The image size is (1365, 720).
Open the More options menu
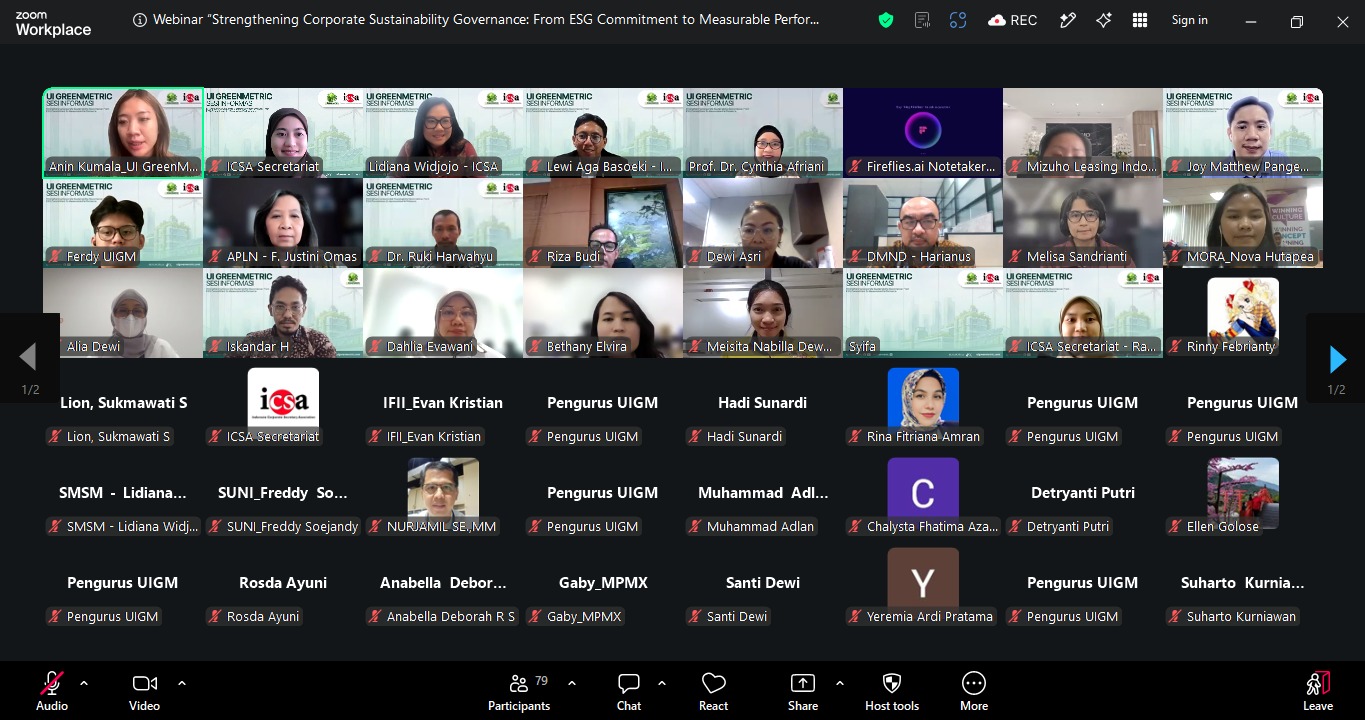point(974,691)
